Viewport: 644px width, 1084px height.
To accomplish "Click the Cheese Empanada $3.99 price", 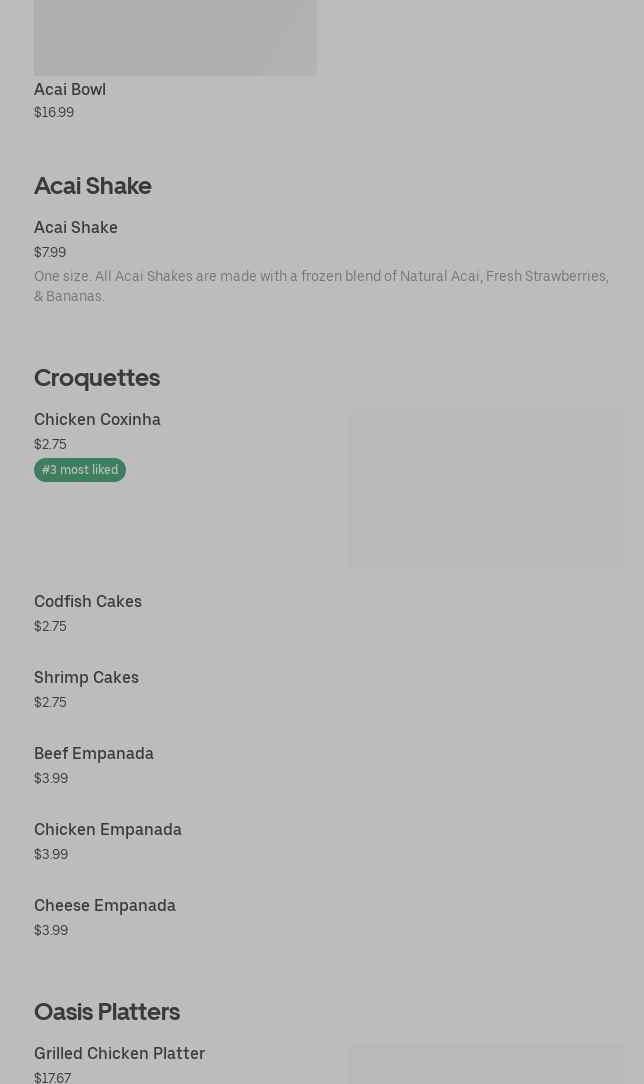I will 51,930.
